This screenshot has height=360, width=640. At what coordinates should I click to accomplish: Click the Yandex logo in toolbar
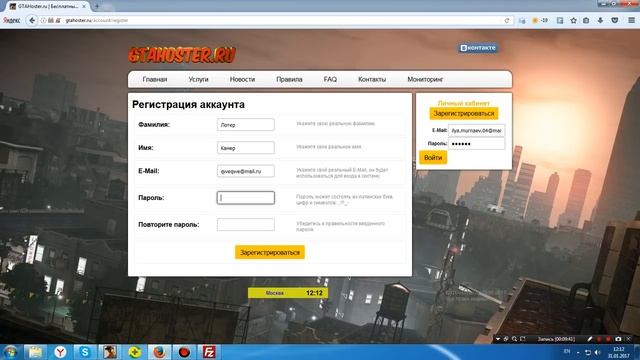11,20
